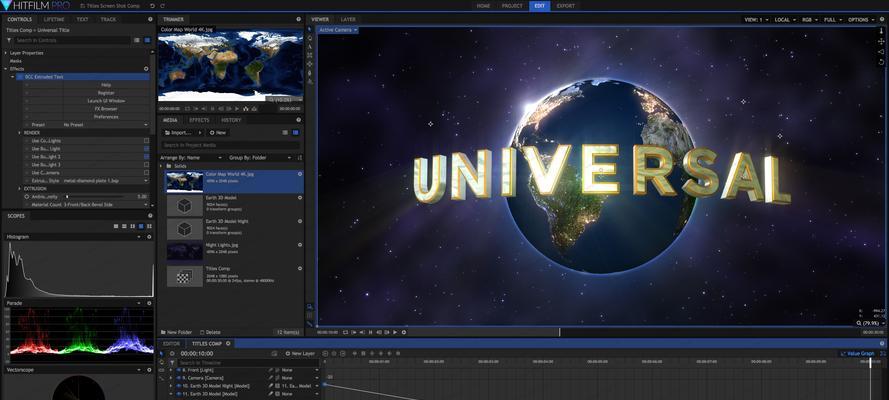This screenshot has height=400, width=889.
Task: Toggle visibility of Earth 3D Model Night layer
Action: pyautogui.click(x=178, y=386)
